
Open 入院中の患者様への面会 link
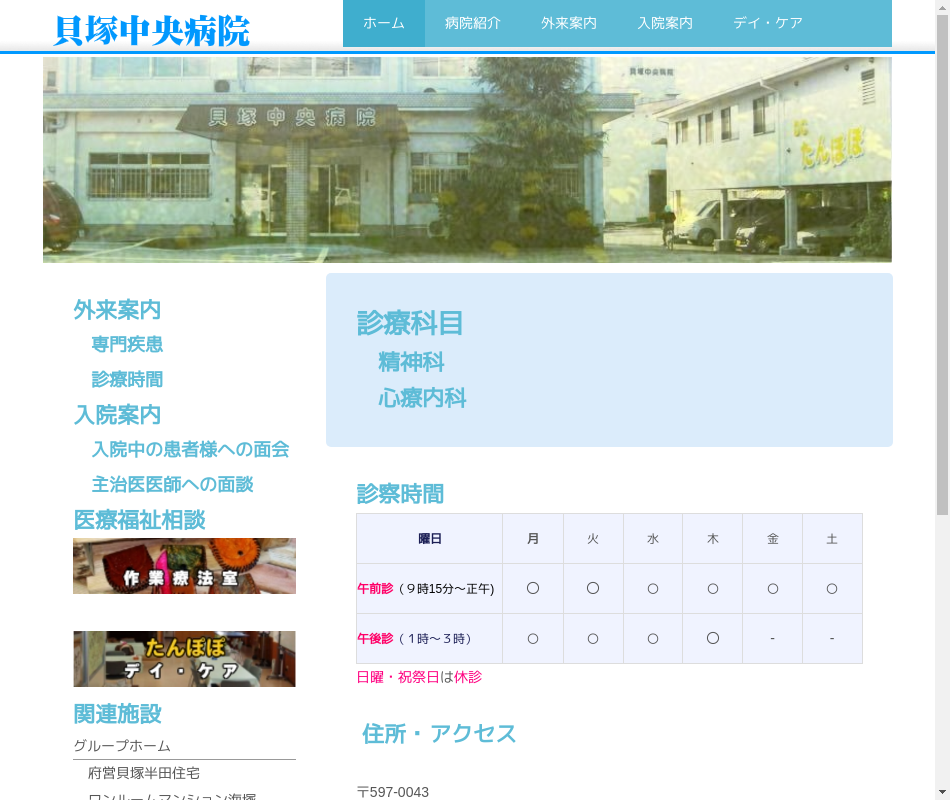tap(190, 450)
